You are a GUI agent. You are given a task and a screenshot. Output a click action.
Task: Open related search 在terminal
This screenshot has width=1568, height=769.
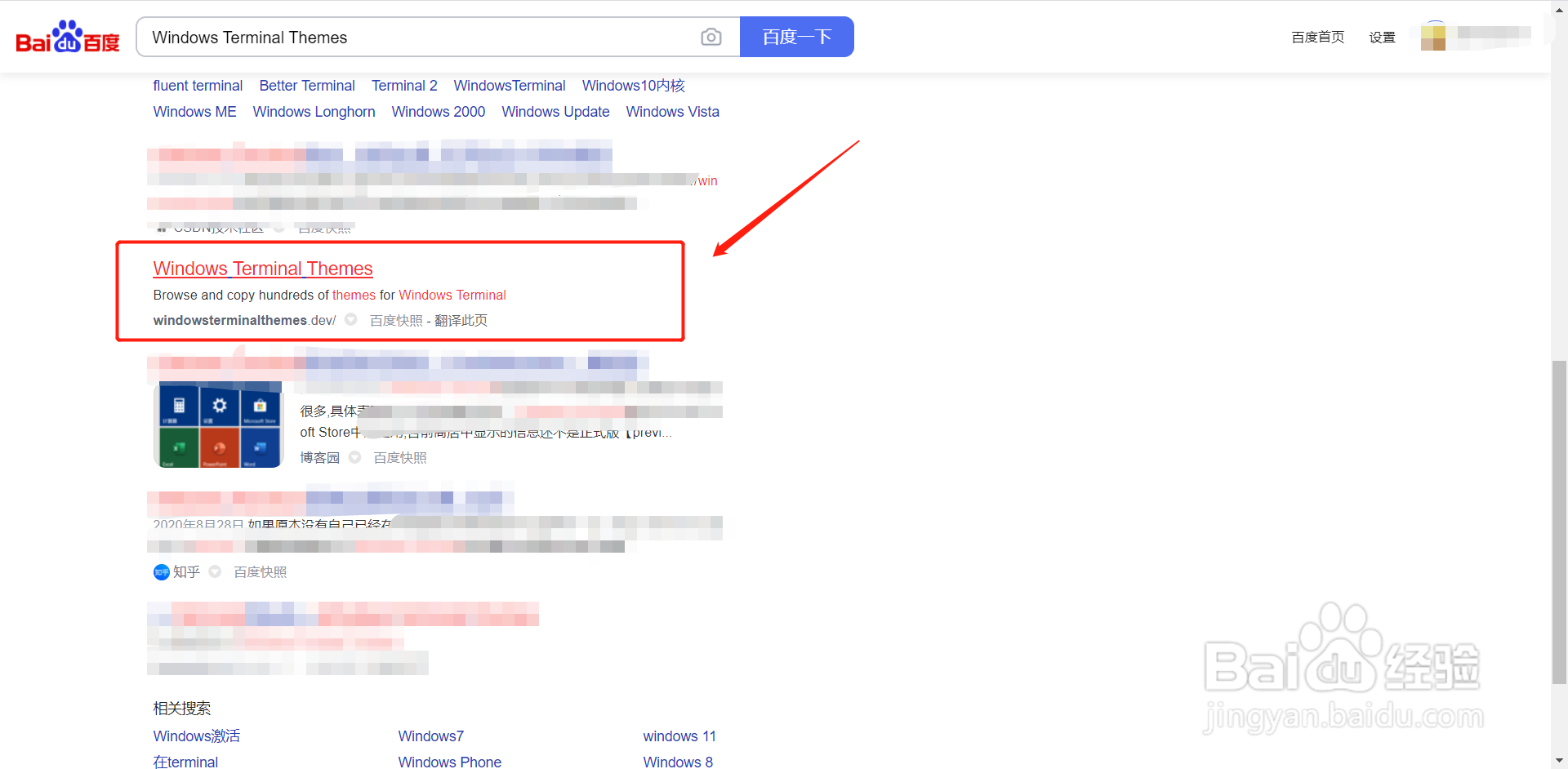[185, 762]
